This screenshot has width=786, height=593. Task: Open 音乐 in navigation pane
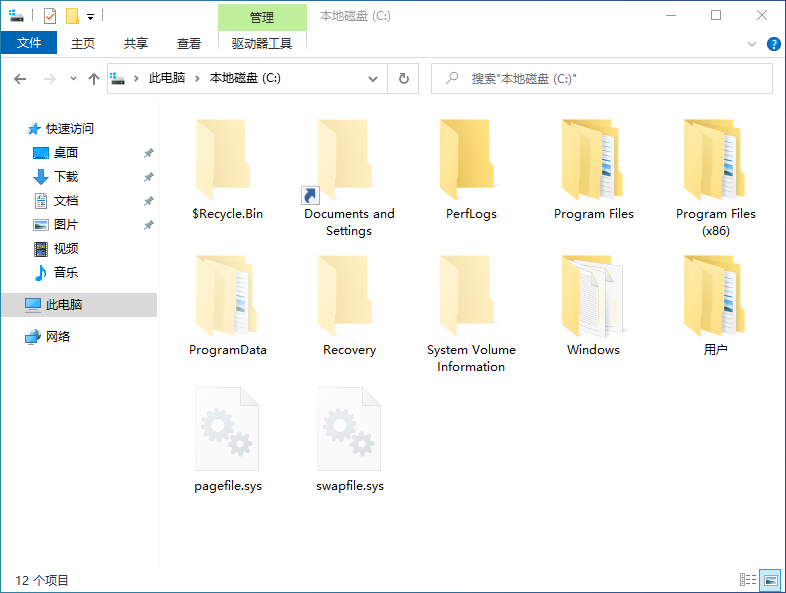tap(66, 273)
